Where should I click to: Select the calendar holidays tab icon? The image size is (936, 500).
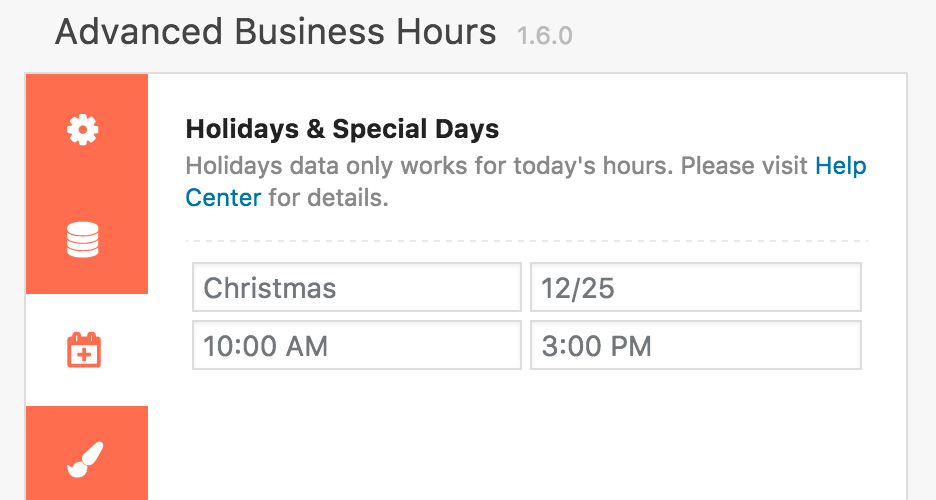tap(84, 350)
